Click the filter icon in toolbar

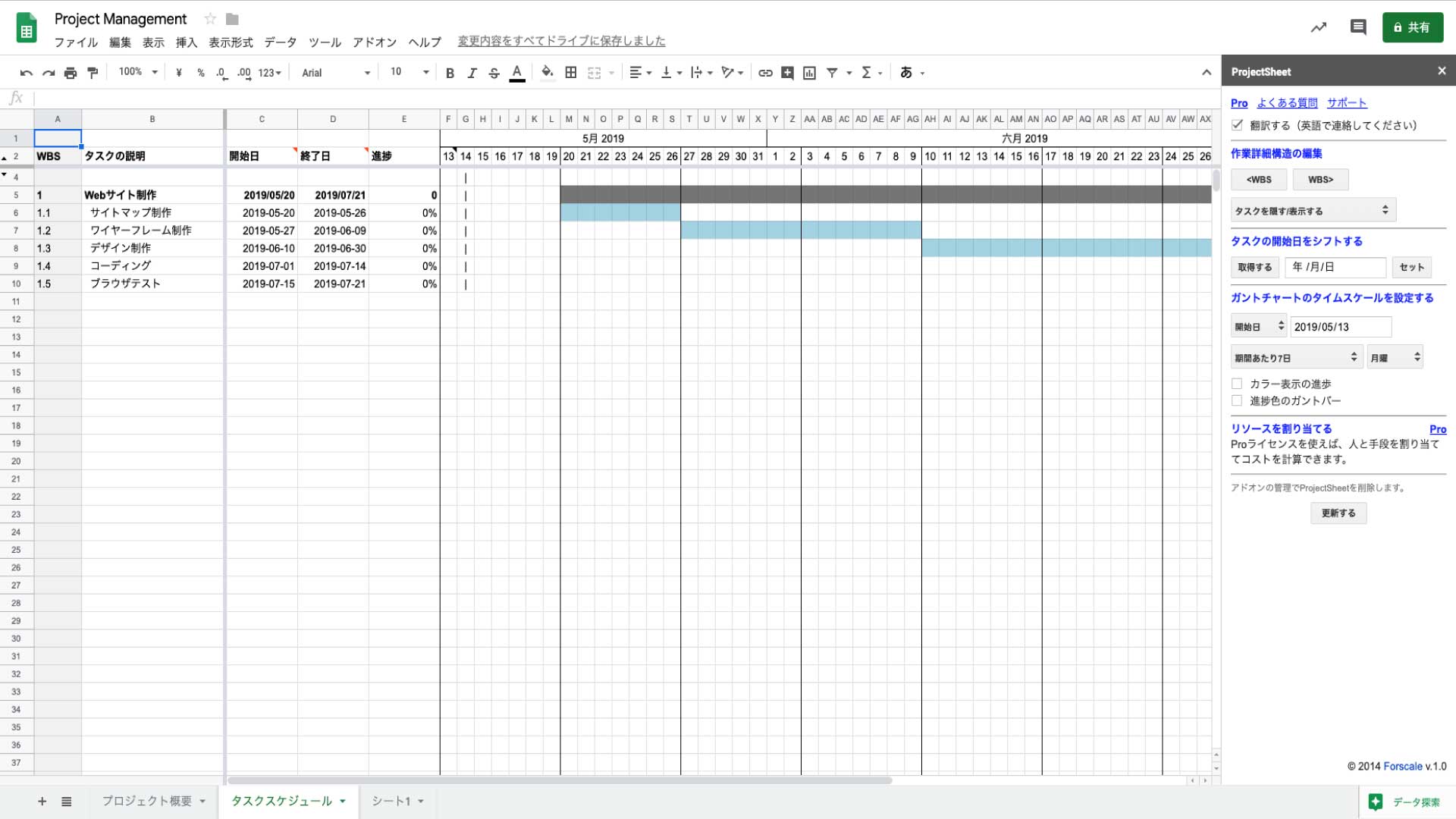click(833, 71)
